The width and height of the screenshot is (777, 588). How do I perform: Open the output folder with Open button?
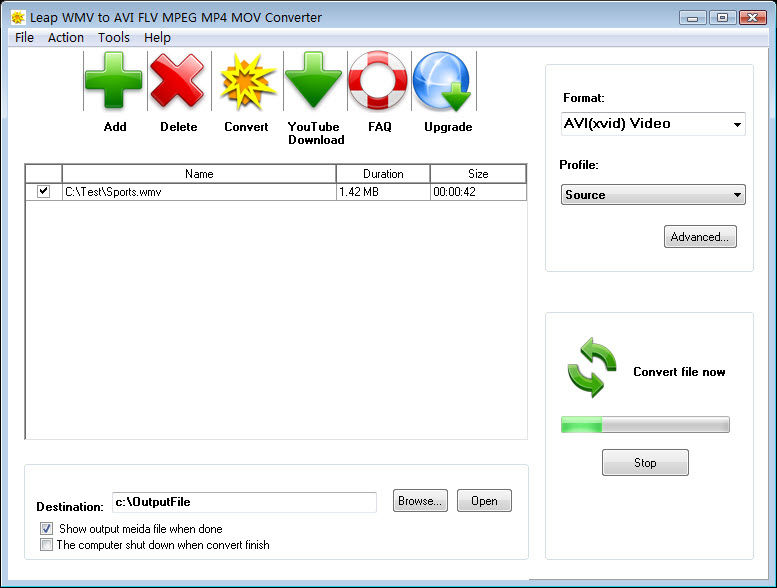pos(484,501)
